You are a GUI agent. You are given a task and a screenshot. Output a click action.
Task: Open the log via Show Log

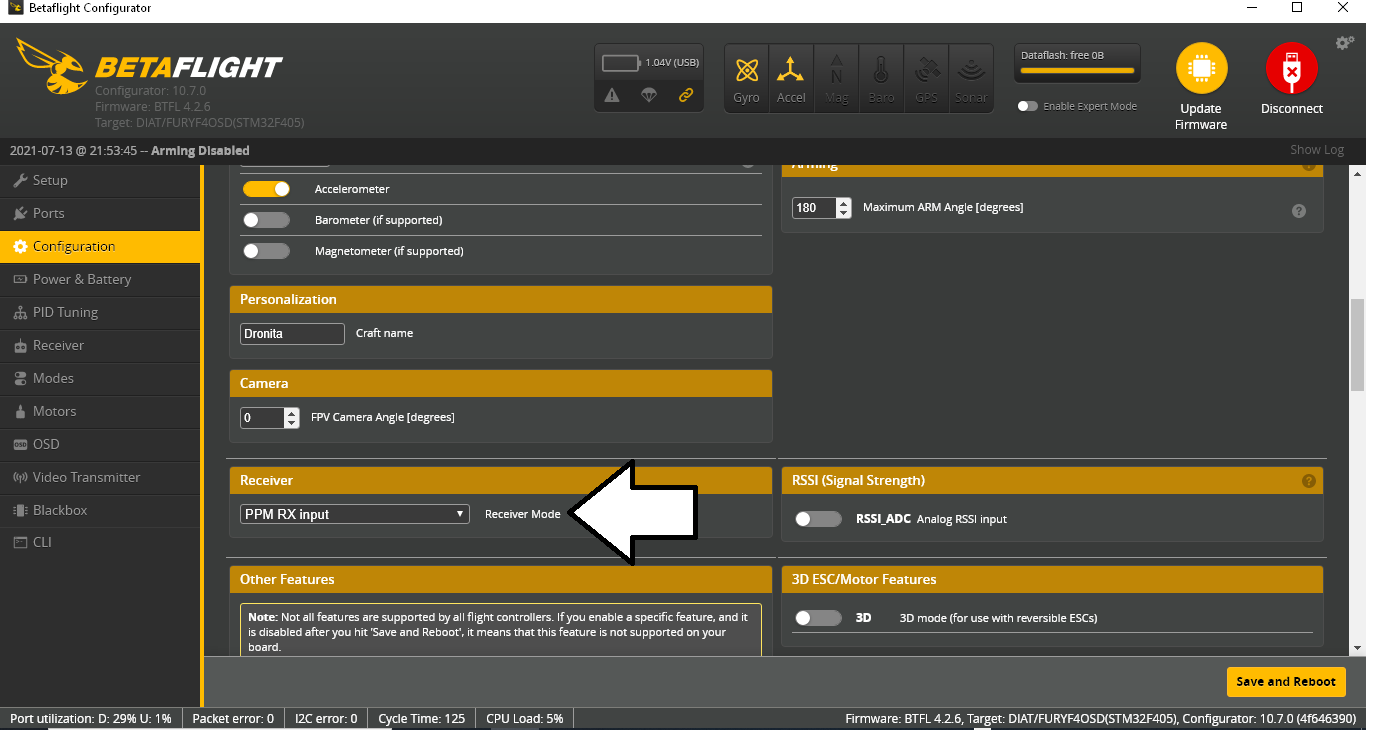click(x=1316, y=149)
